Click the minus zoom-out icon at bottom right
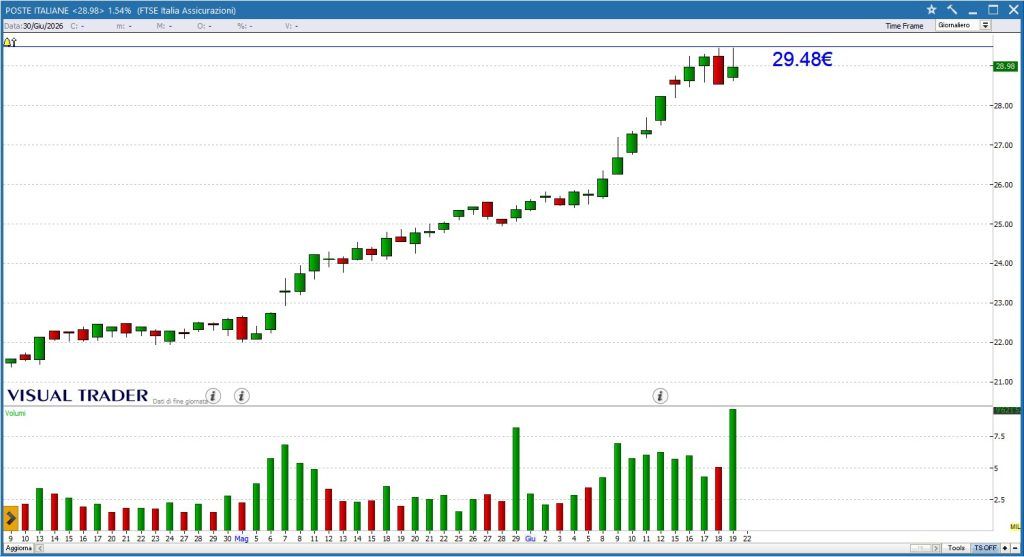This screenshot has width=1024, height=557. pos(1015,548)
